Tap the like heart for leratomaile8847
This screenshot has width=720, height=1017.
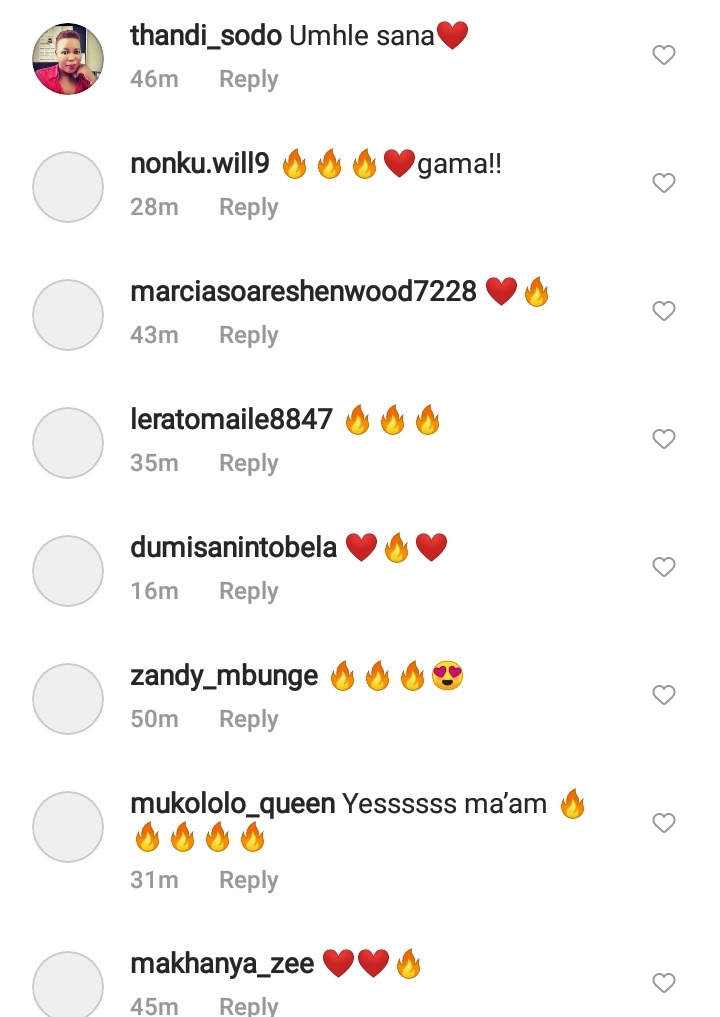tap(664, 439)
